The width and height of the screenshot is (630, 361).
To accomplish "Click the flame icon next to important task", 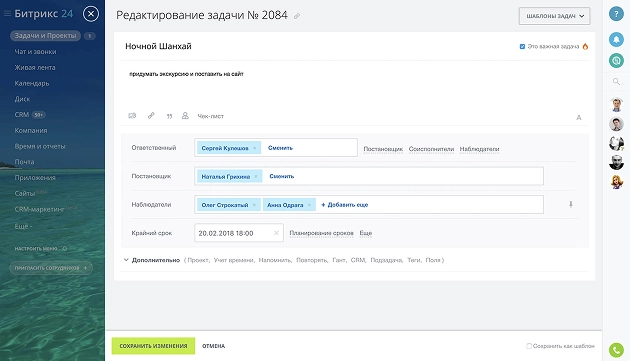I will pos(585,46).
